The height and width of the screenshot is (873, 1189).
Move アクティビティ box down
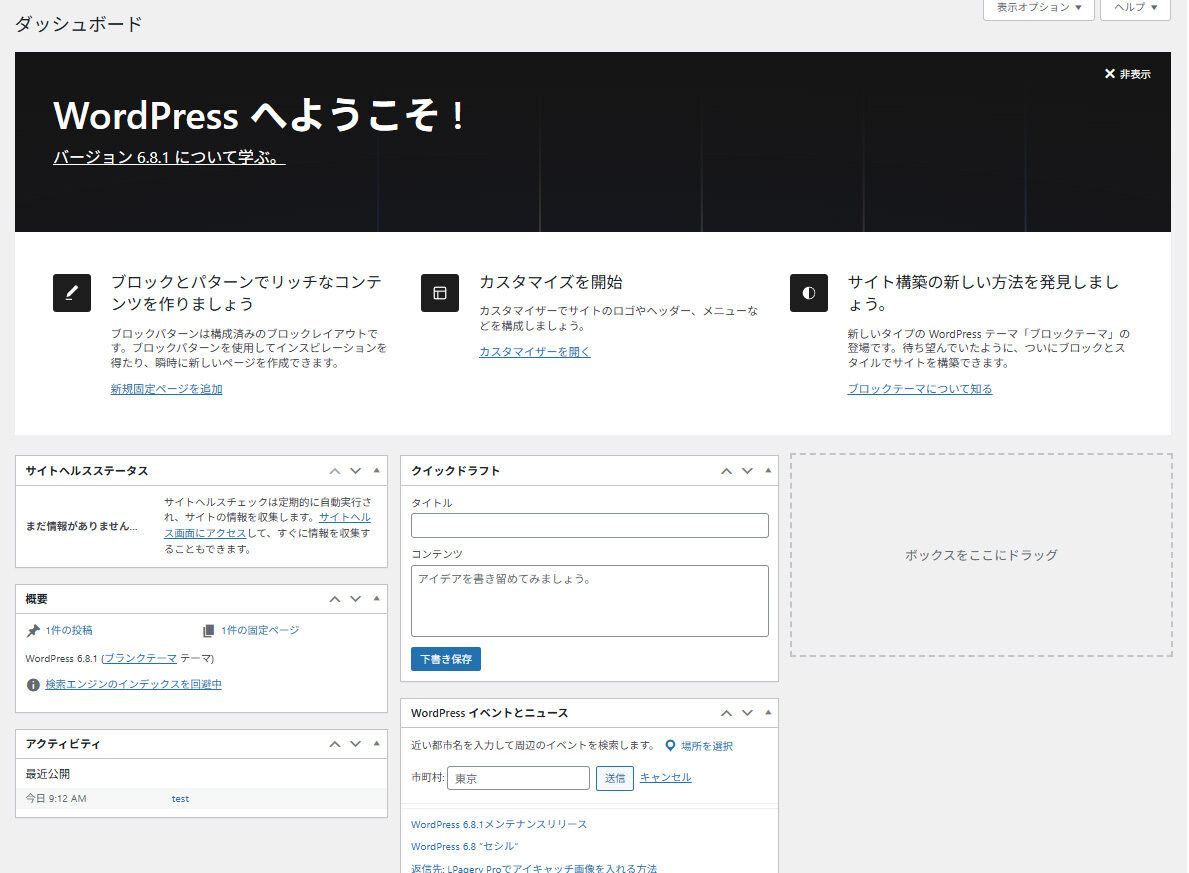(355, 744)
